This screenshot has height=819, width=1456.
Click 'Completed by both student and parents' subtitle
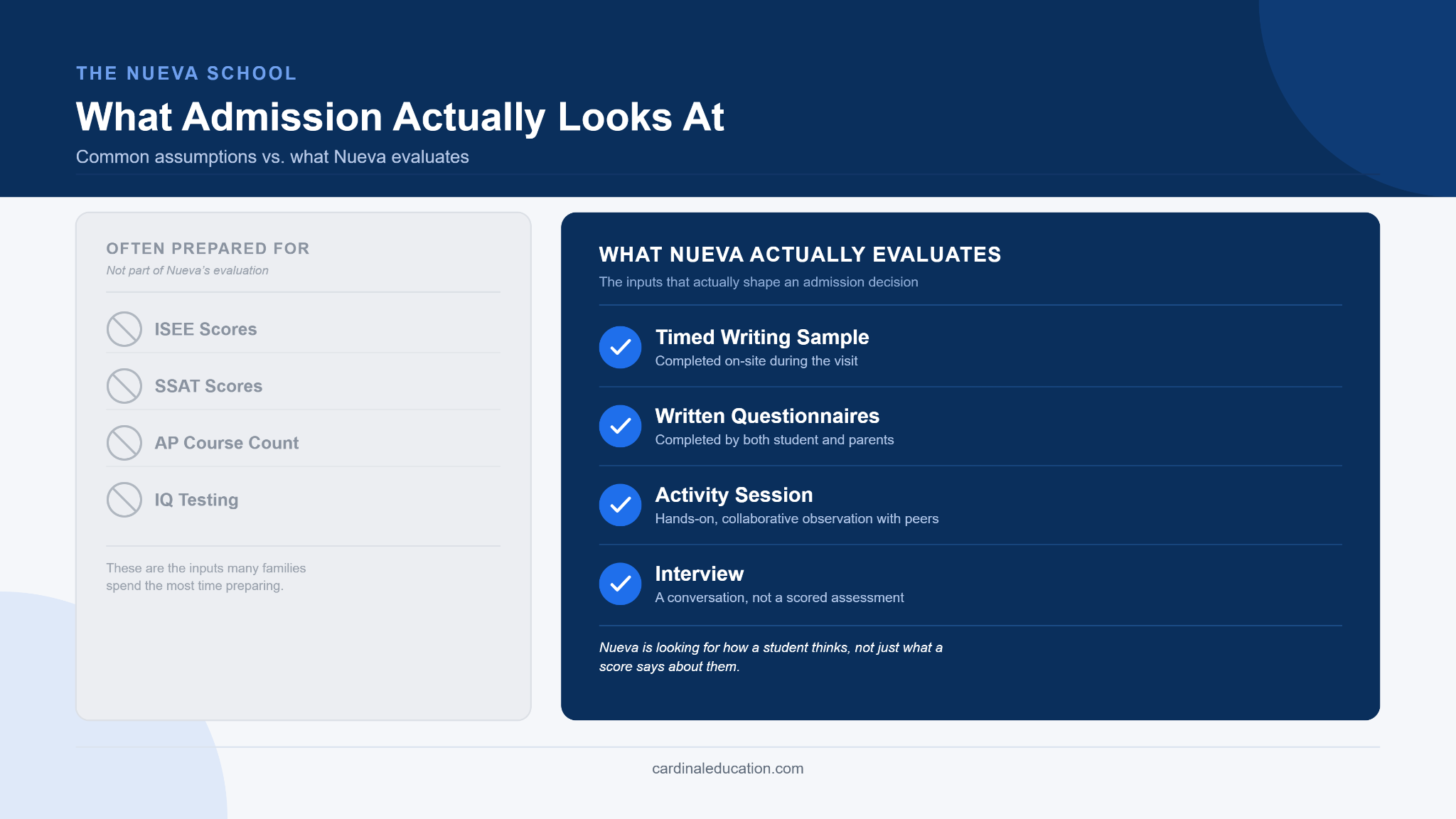[x=774, y=440]
